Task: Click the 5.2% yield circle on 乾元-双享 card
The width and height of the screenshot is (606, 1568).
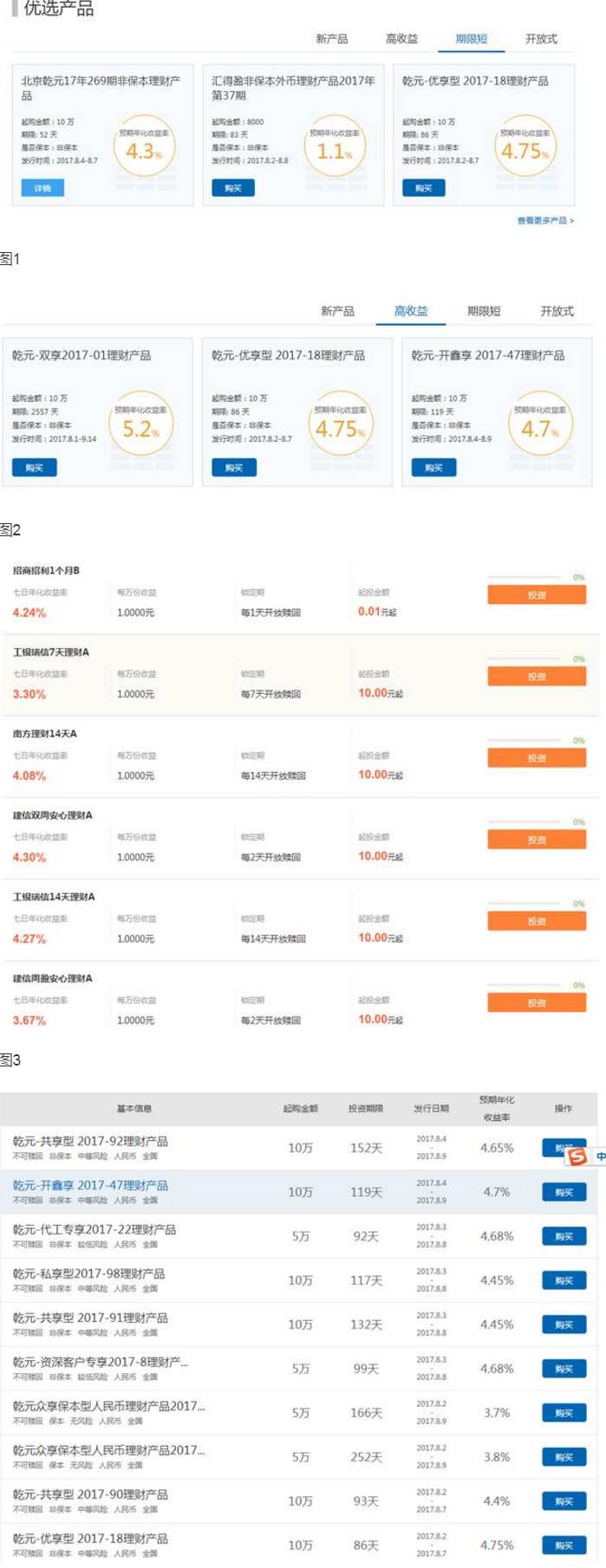Action: coord(142,424)
